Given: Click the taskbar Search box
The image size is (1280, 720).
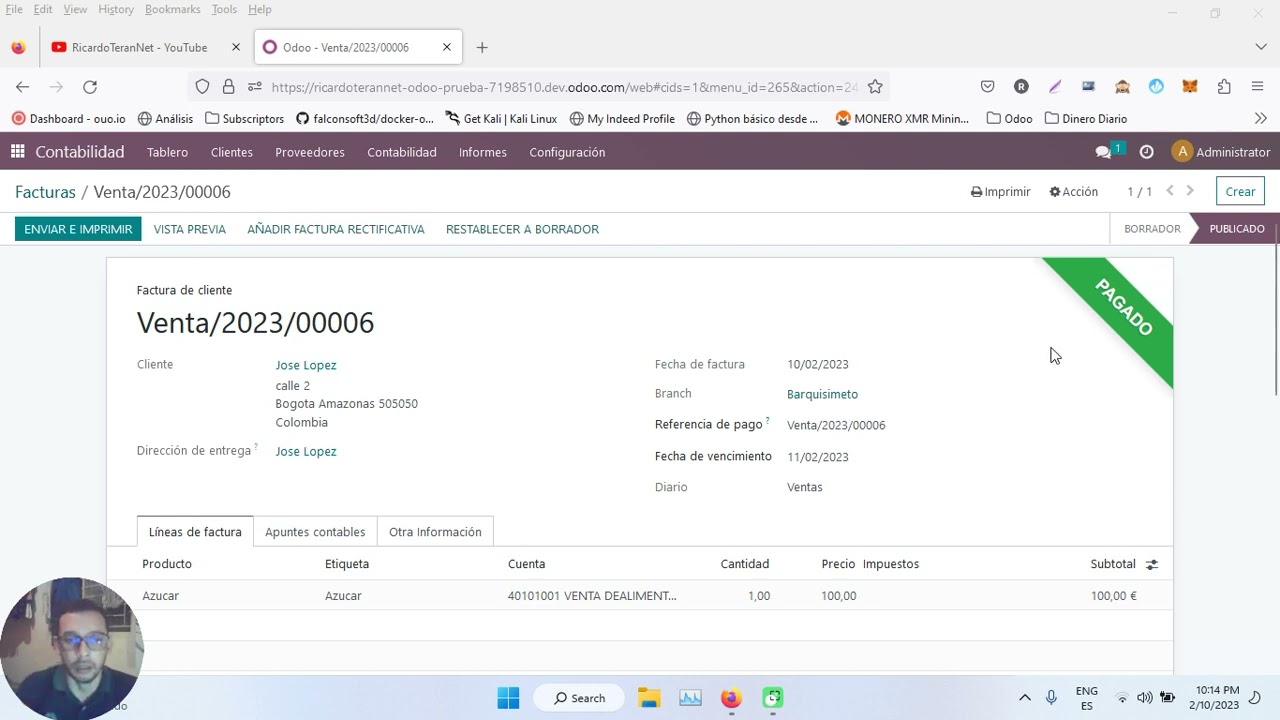Looking at the screenshot, I should point(579,698).
